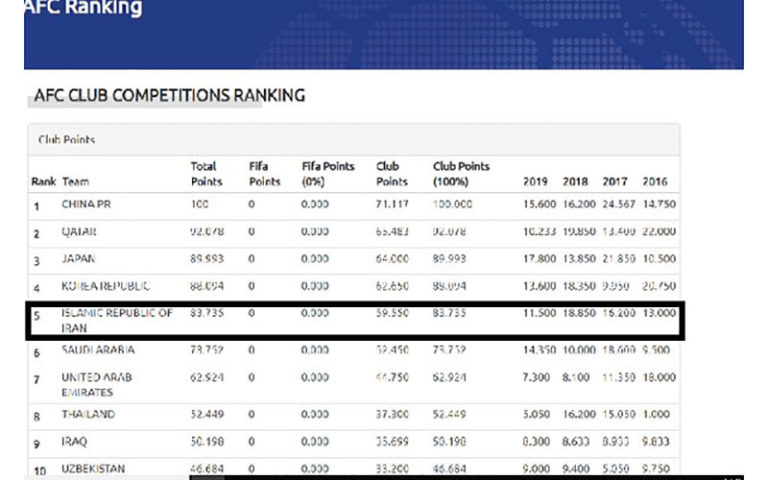The width and height of the screenshot is (768, 480).
Task: Select Korea Republic total points 88.094
Action: click(207, 286)
